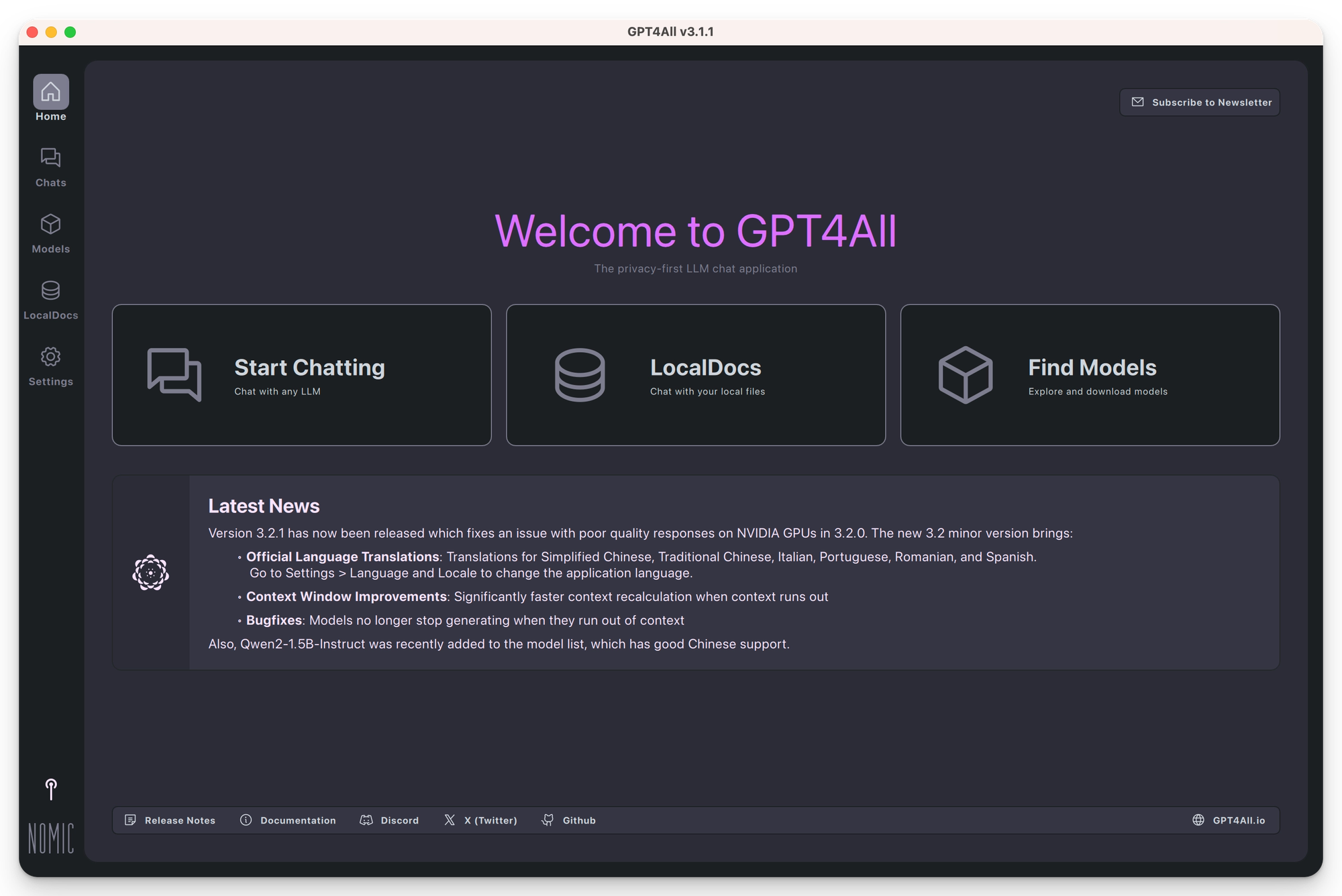Select the Find Models card
This screenshot has width=1342, height=896.
1090,375
